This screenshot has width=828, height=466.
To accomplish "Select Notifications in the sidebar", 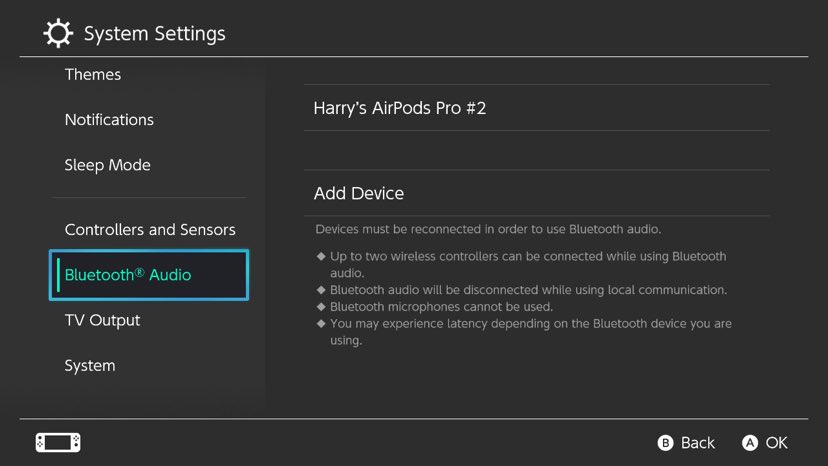I will 109,120.
